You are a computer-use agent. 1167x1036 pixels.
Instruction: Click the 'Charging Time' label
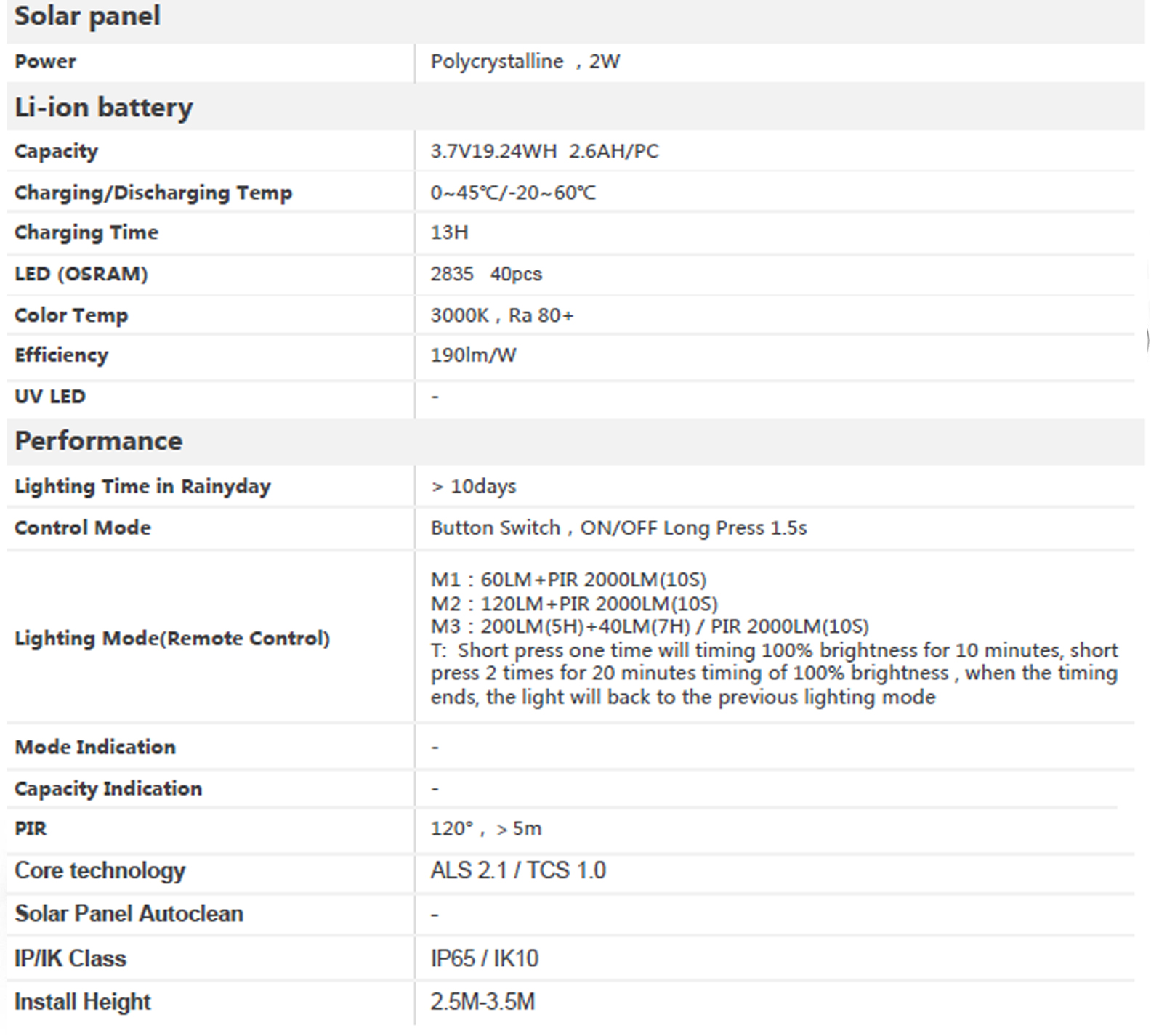86,232
